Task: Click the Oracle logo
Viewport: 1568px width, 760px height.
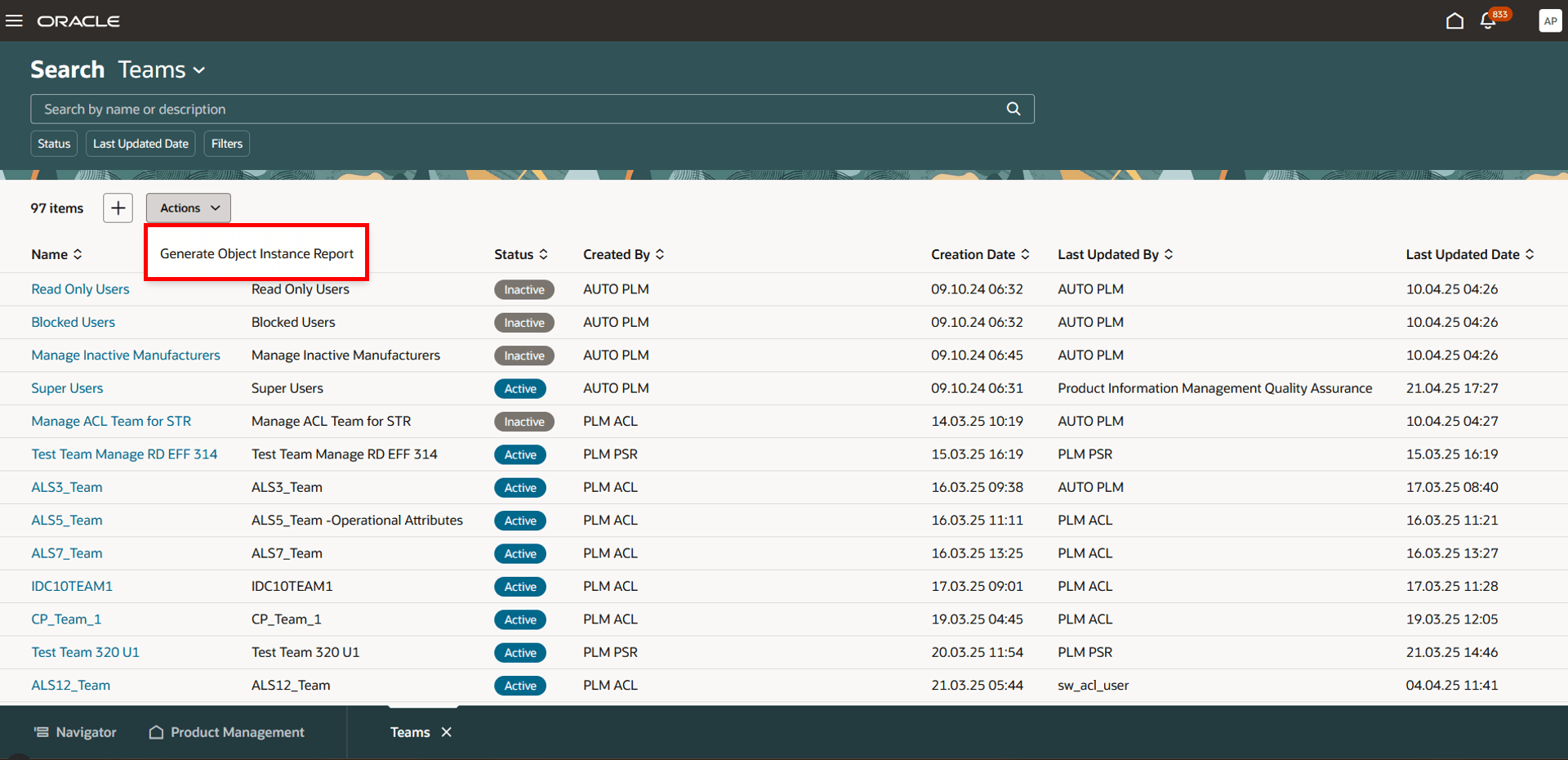Action: point(78,20)
